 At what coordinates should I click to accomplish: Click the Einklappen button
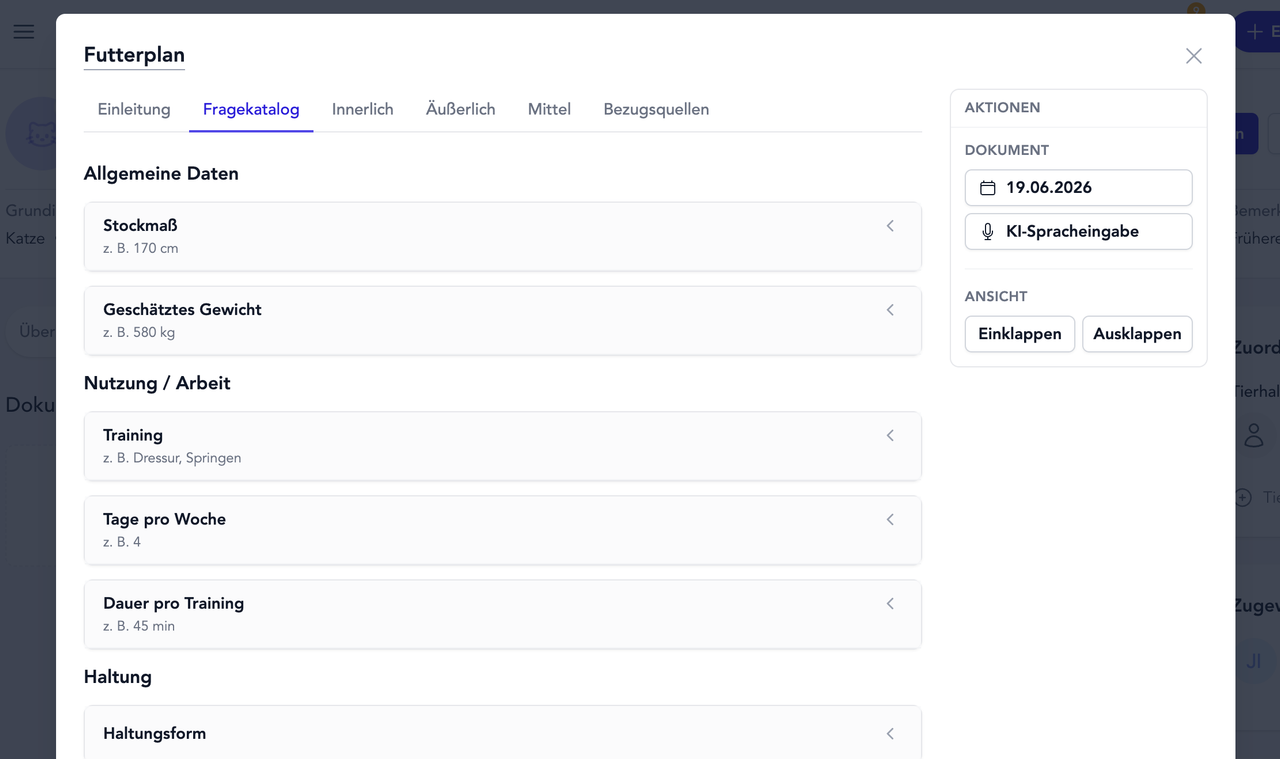pos(1020,334)
